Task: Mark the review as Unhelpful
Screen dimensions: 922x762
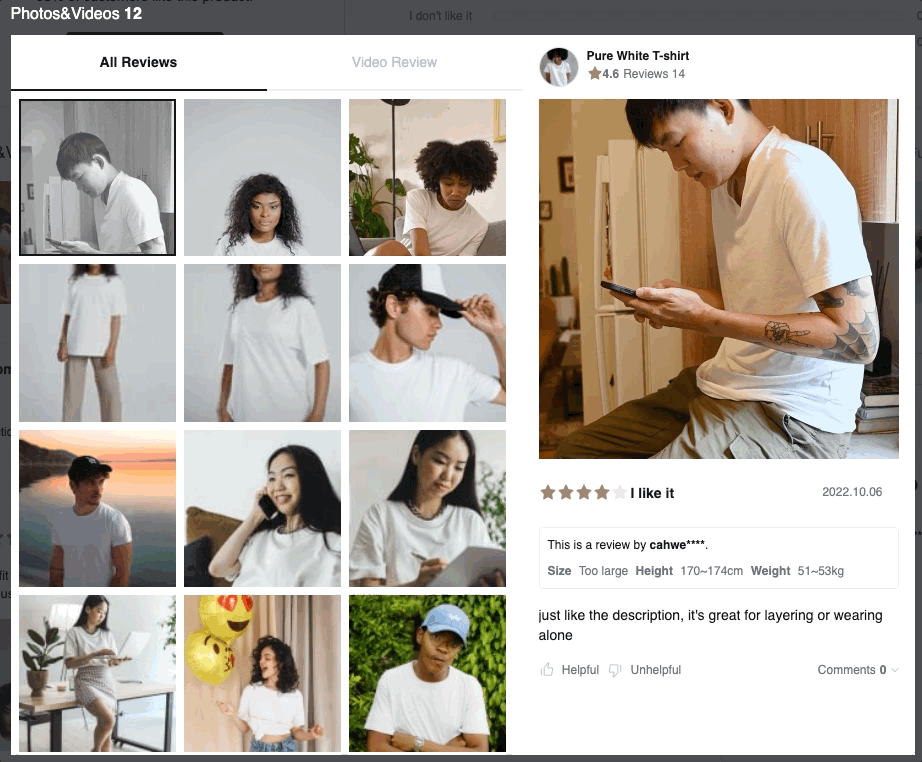Action: (655, 670)
